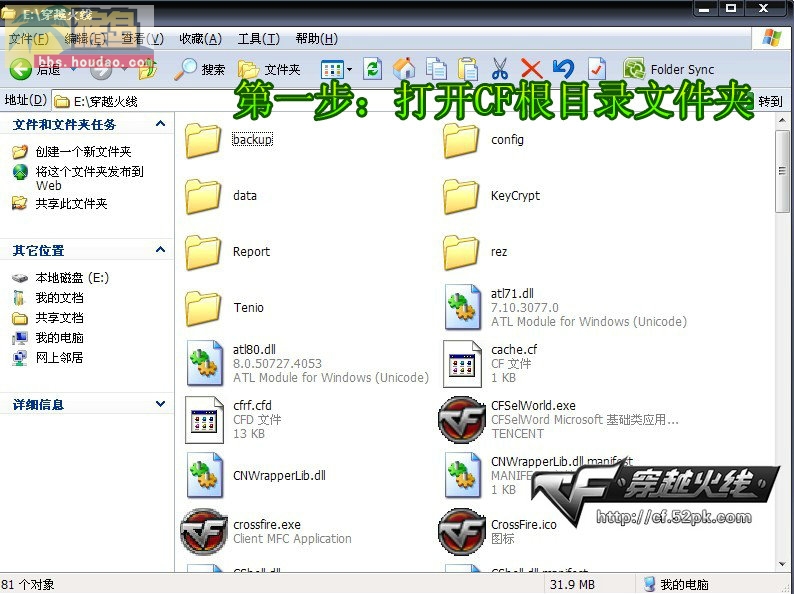The image size is (794, 594).
Task: Click the Copy toolbar icon
Action: tap(436, 69)
